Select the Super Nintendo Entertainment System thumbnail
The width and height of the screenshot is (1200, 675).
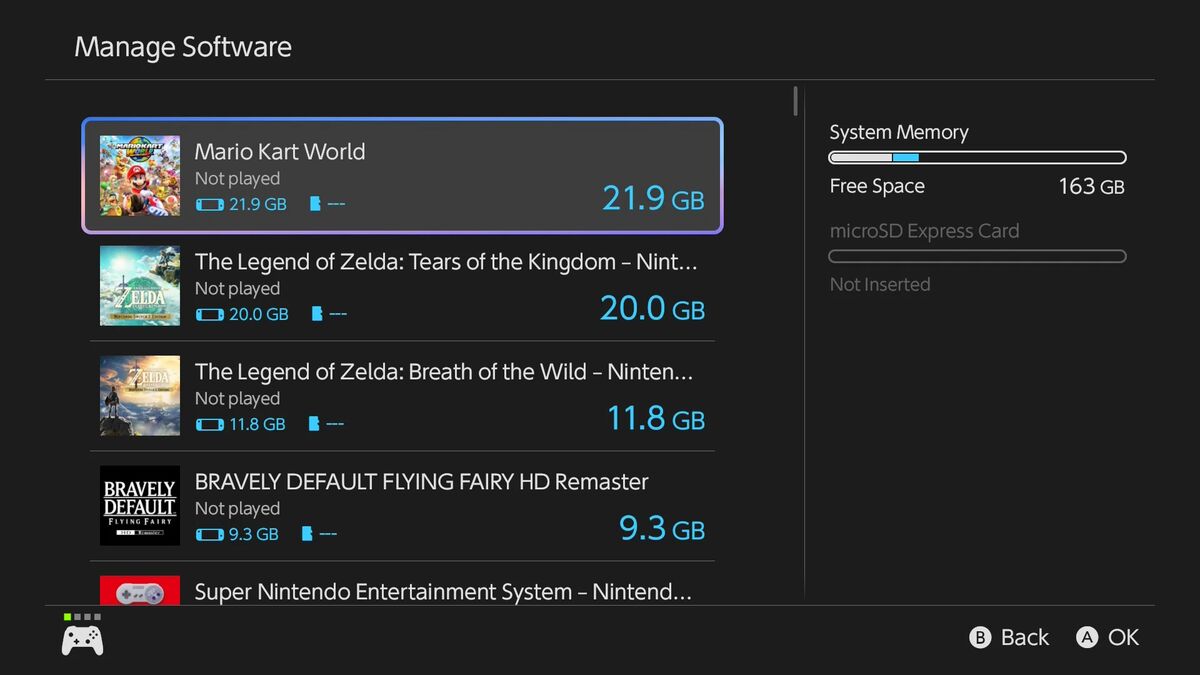140,590
